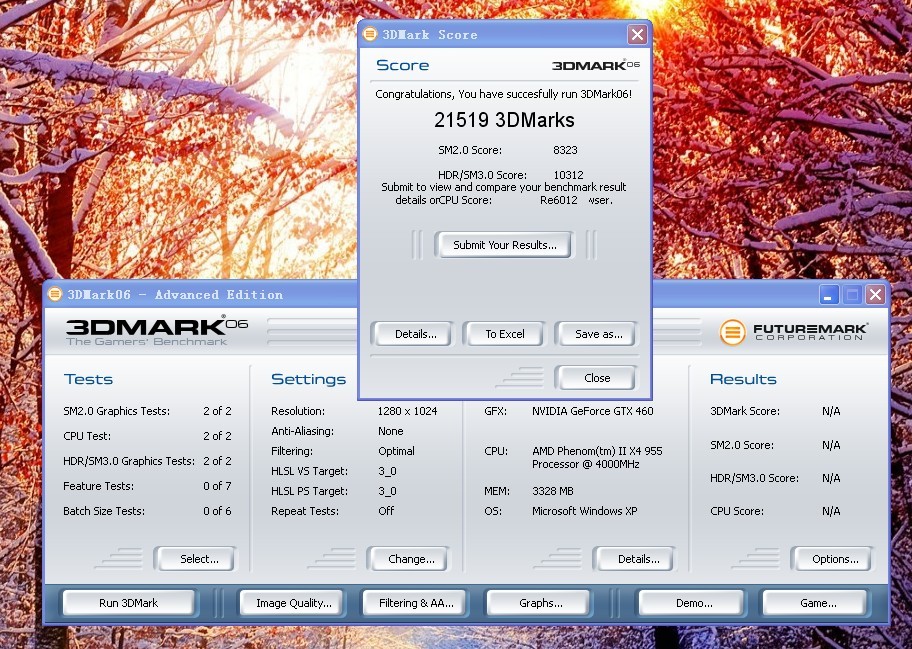This screenshot has height=649, width=912.
Task: Click the Save as... button
Action: [x=598, y=334]
